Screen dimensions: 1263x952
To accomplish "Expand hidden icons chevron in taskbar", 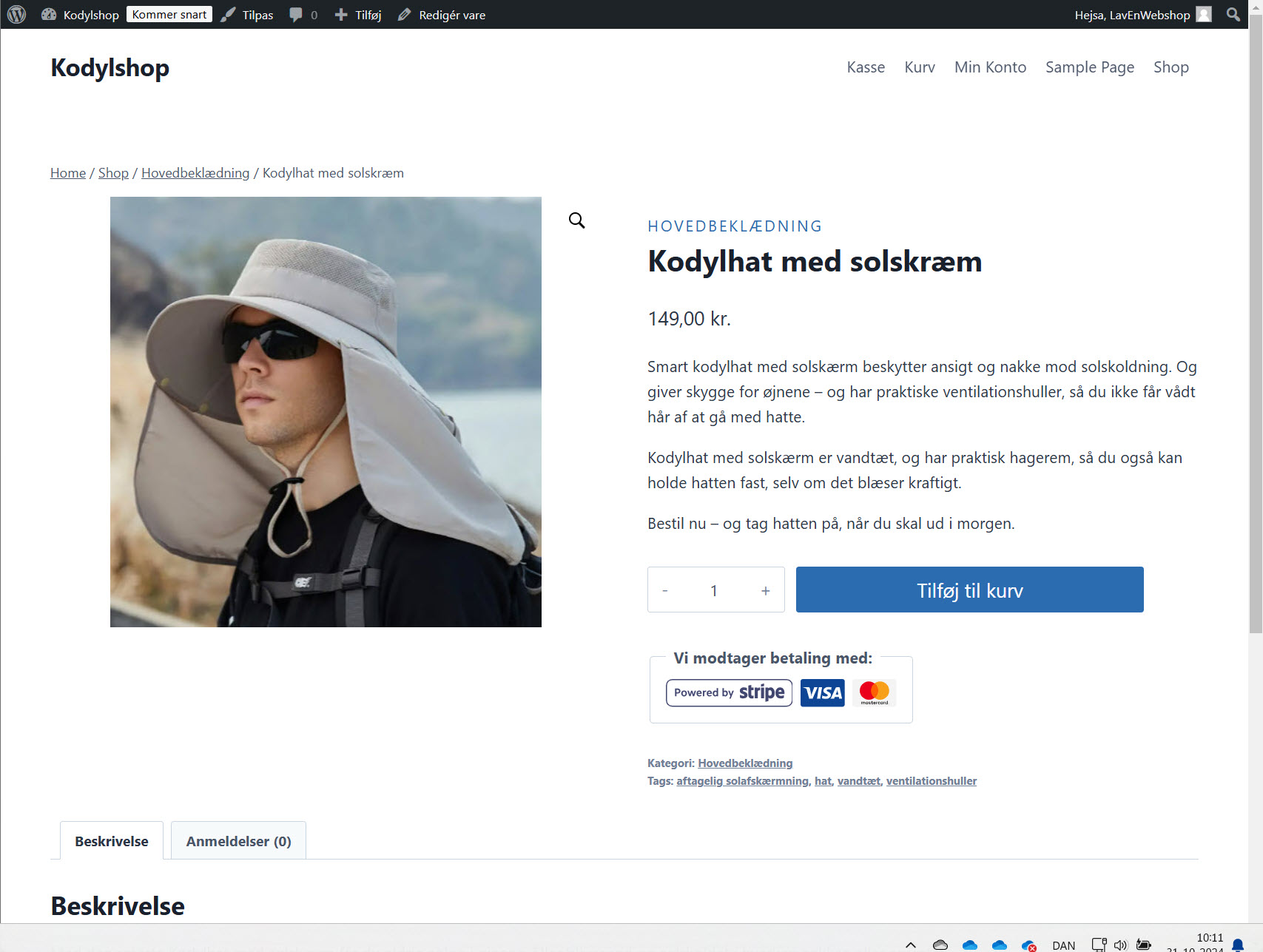I will point(912,945).
